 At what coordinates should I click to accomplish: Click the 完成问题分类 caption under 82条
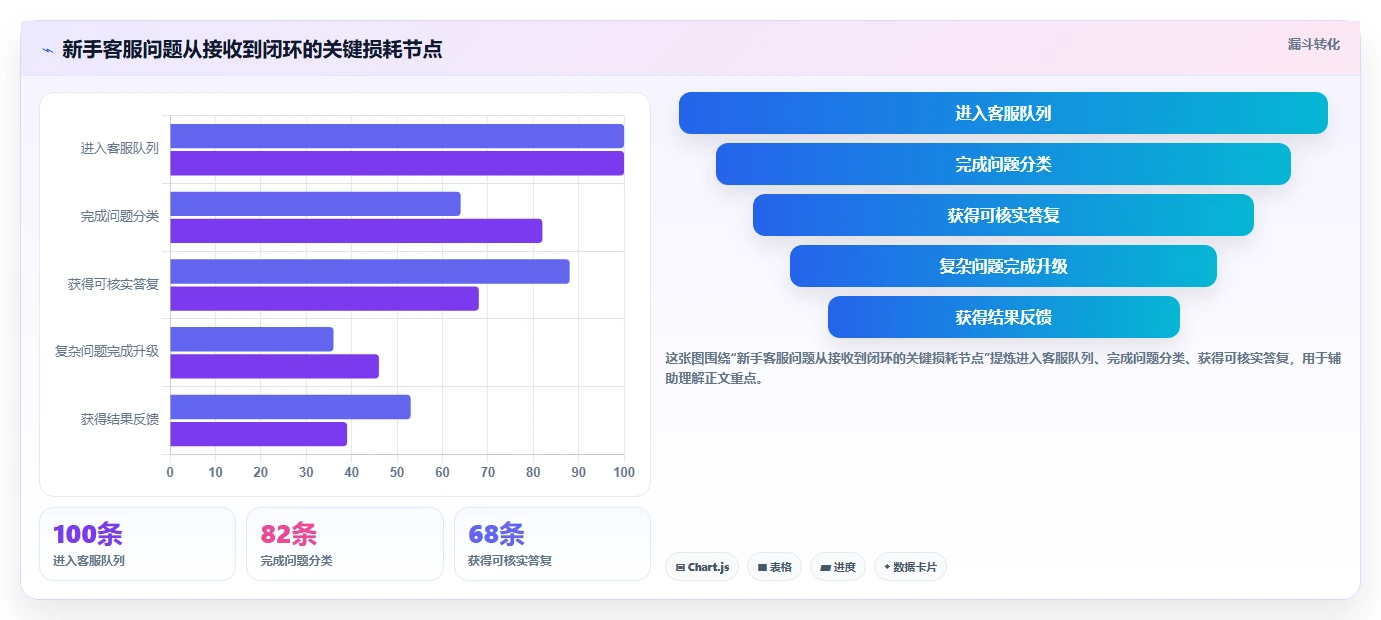(297, 561)
